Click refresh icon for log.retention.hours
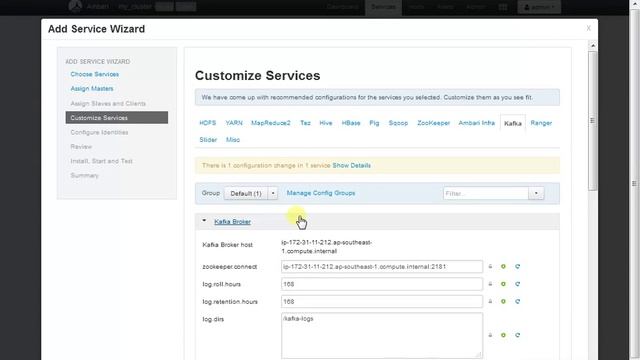640x360 pixels. point(518,302)
